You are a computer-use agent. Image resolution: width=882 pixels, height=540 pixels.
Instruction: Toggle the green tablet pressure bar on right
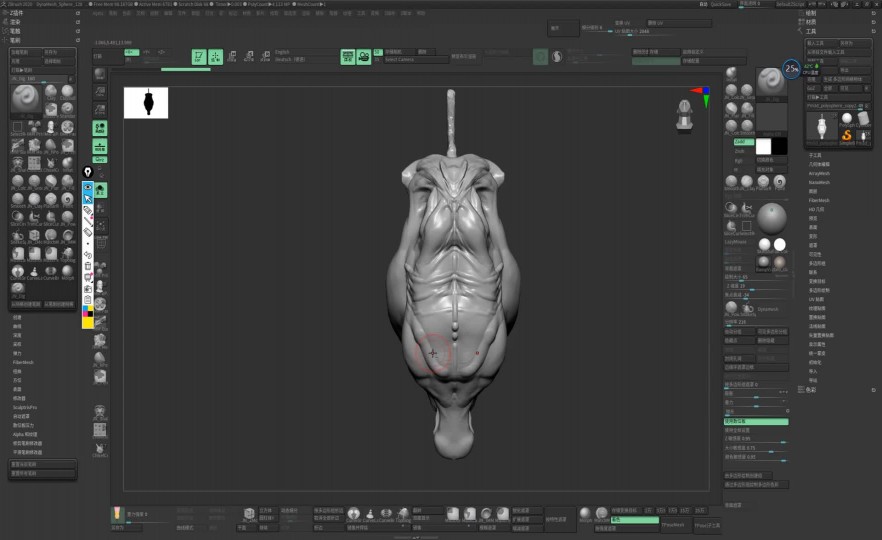pyautogui.click(x=756, y=421)
